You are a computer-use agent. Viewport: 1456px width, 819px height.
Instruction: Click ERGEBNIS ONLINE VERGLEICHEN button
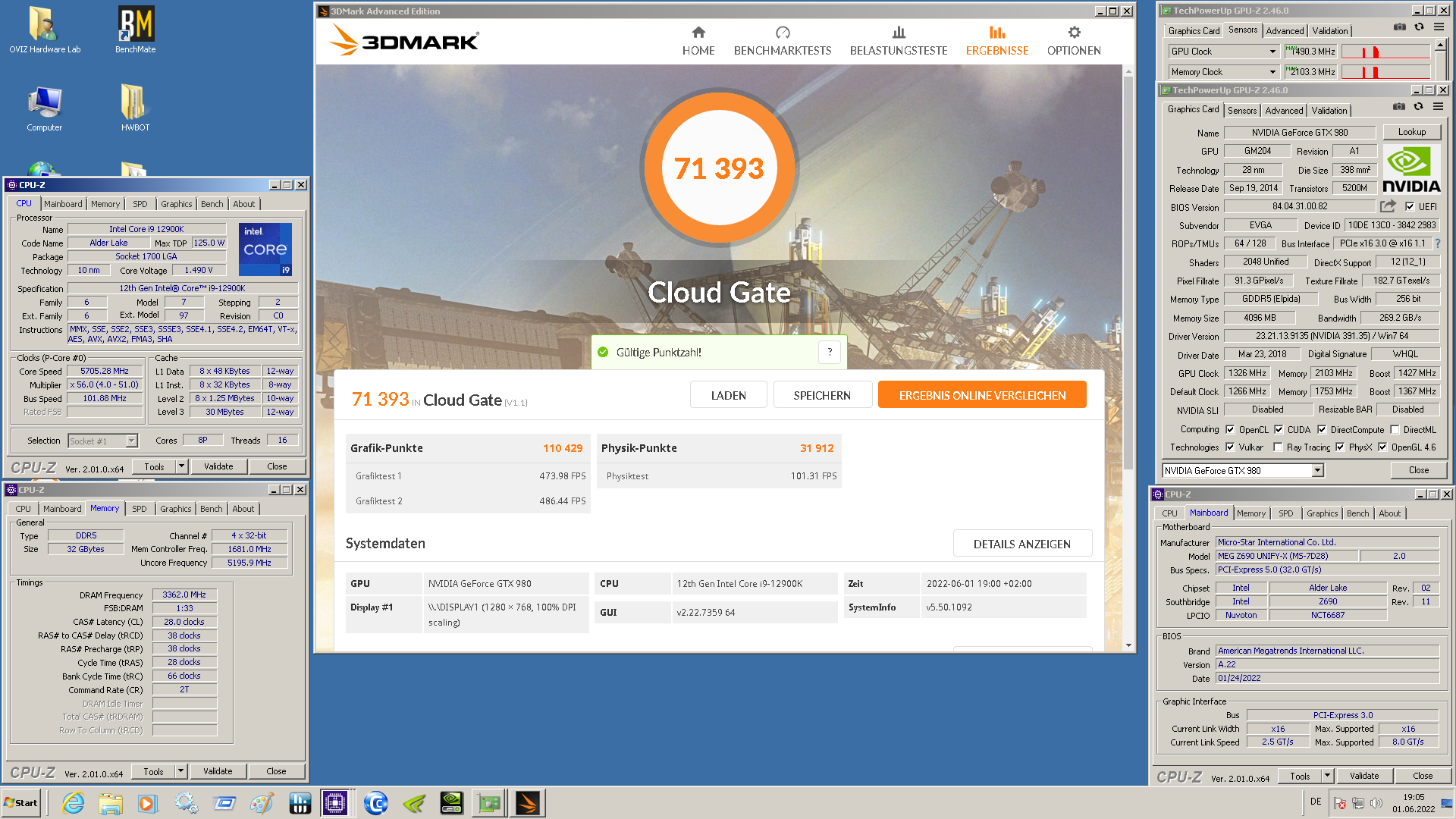[982, 395]
